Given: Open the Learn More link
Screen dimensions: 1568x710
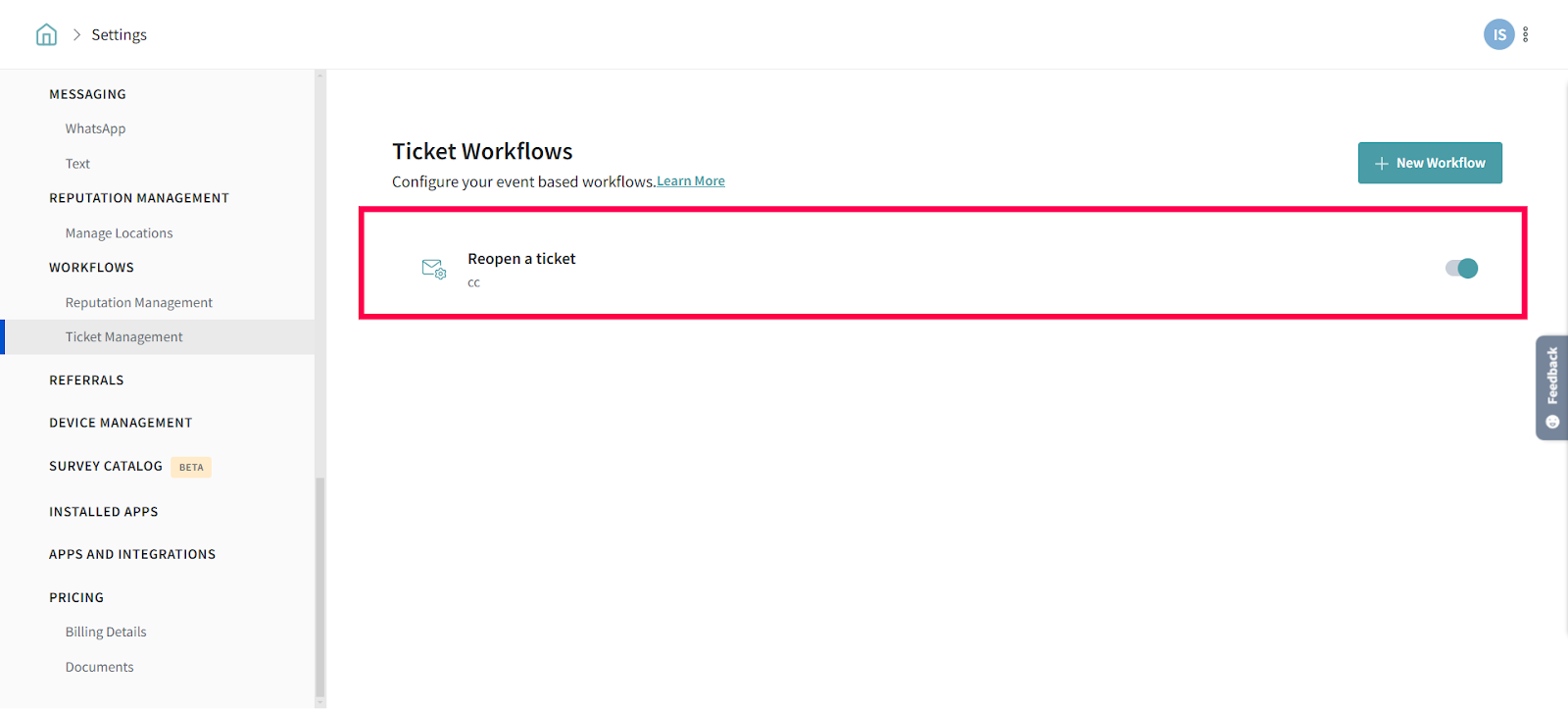Looking at the screenshot, I should tap(691, 181).
